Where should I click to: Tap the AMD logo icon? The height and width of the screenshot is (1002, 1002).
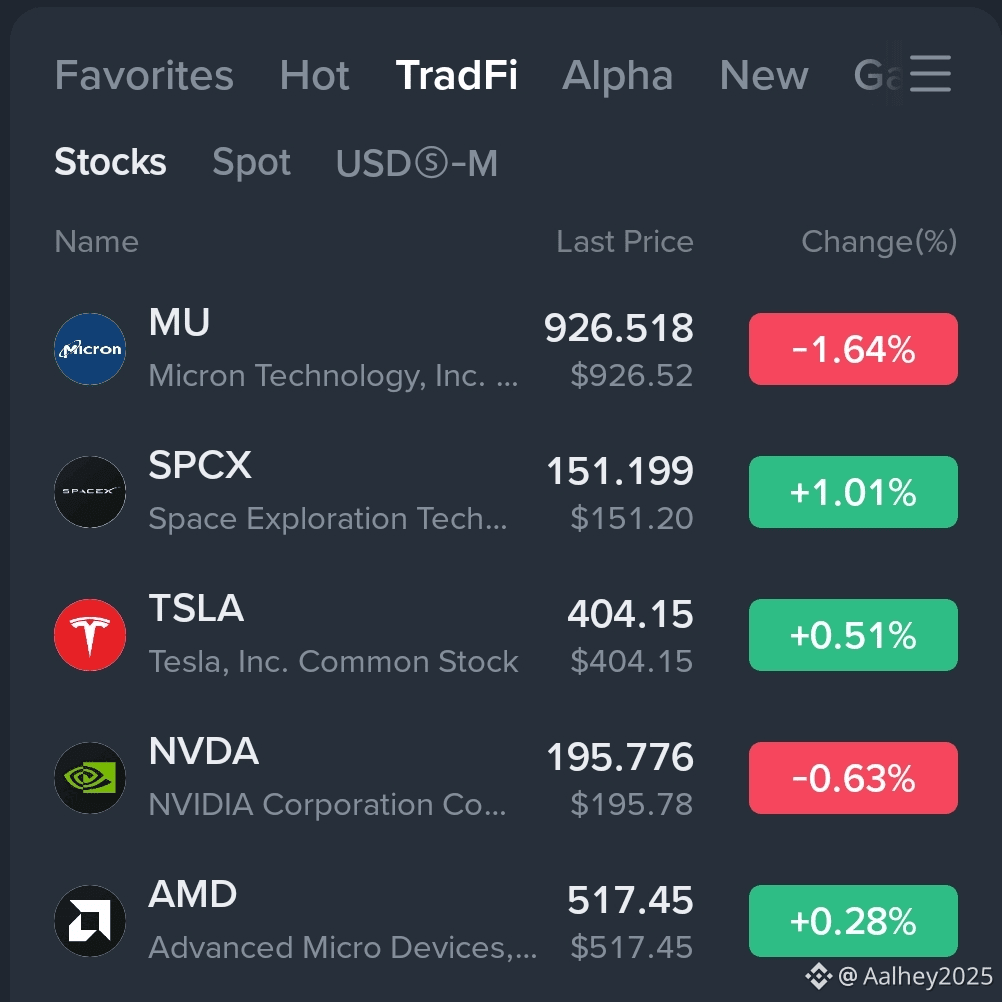click(90, 921)
